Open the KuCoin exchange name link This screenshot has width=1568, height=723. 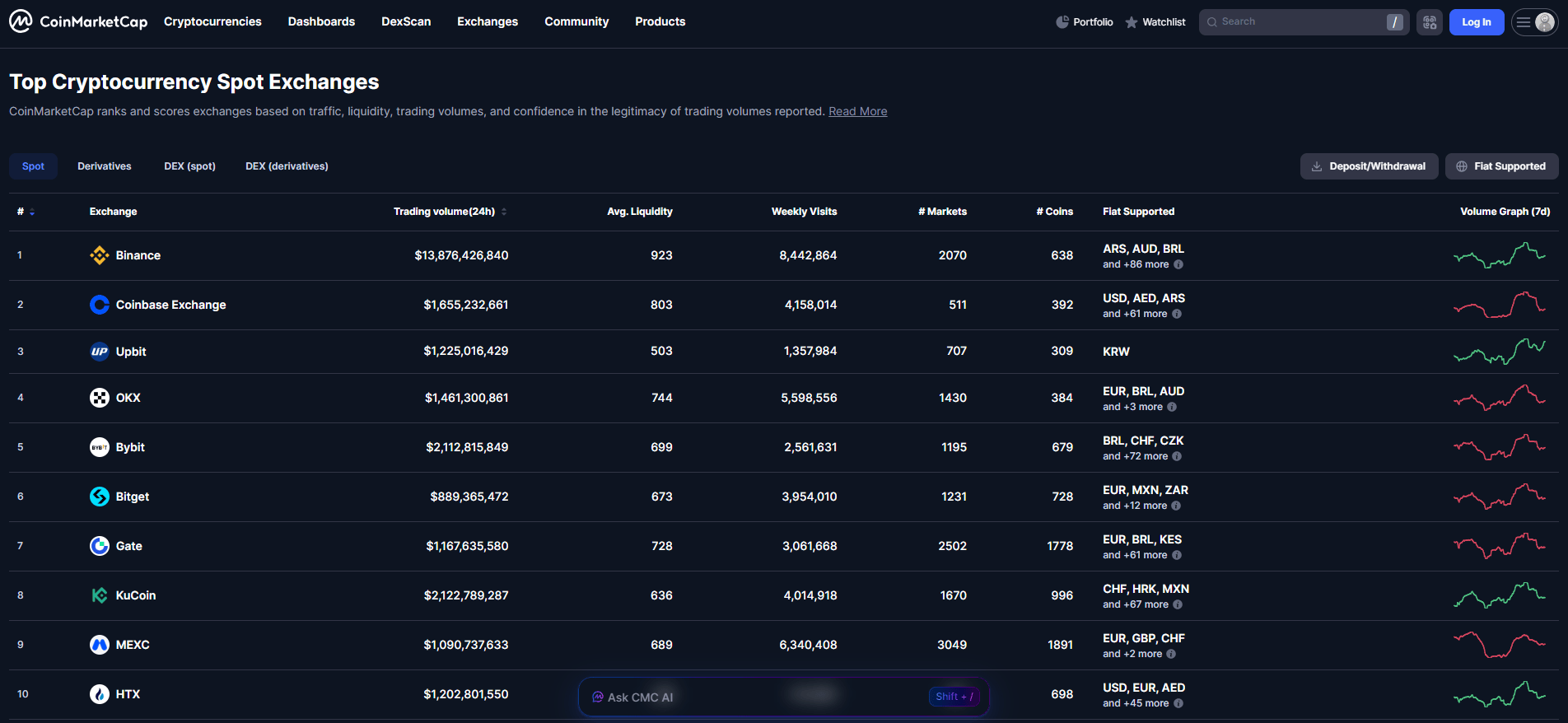pyautogui.click(x=136, y=595)
